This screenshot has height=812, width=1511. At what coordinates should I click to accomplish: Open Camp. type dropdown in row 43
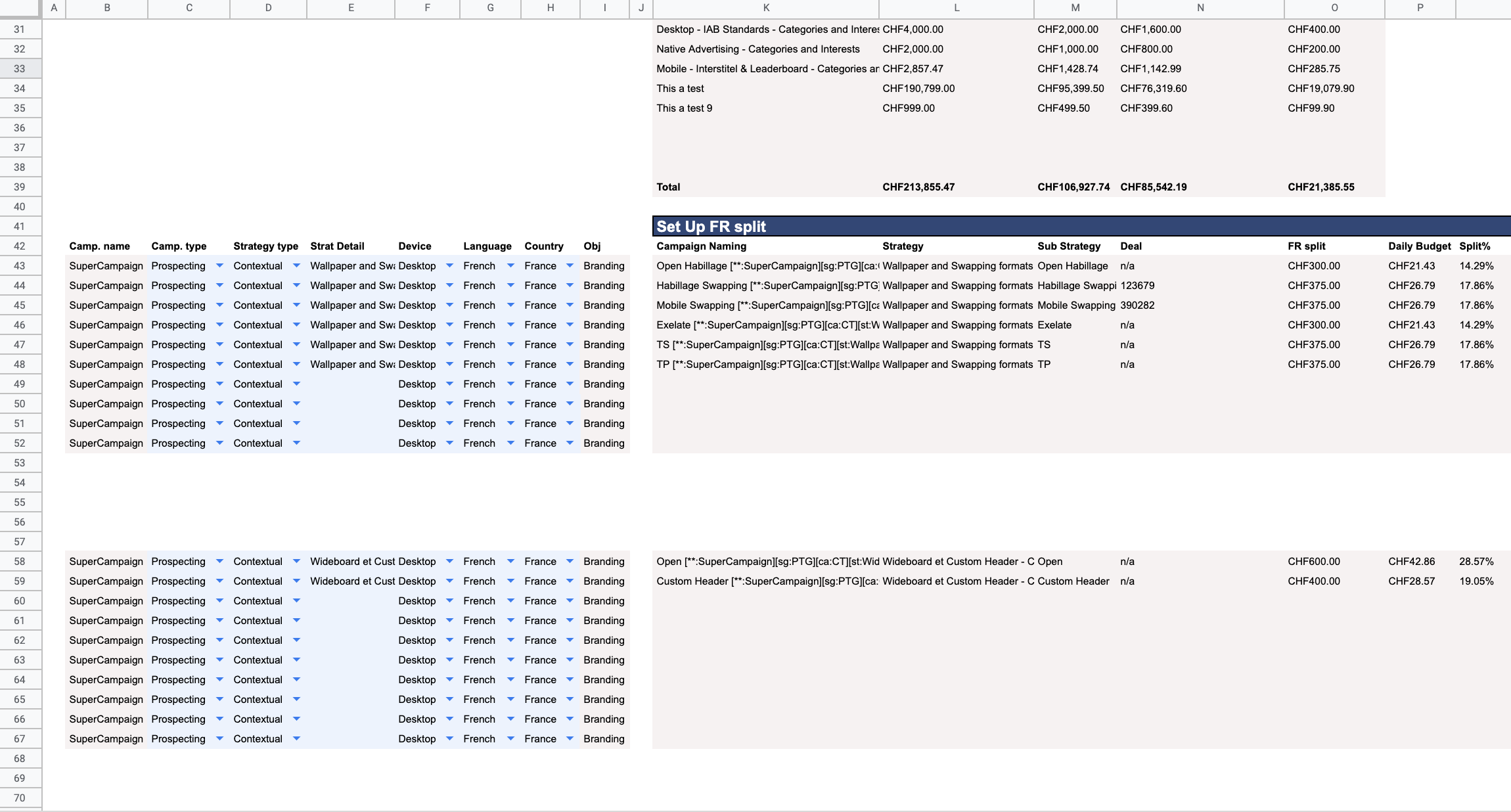click(x=219, y=266)
